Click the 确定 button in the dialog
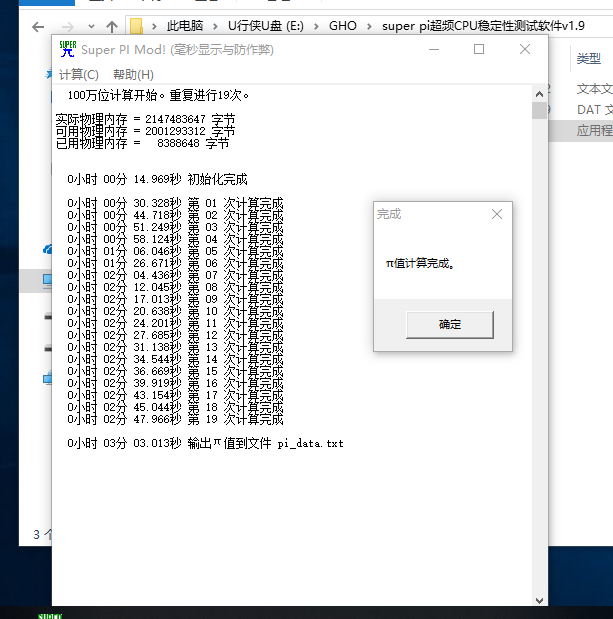613x619 pixels. pos(450,325)
